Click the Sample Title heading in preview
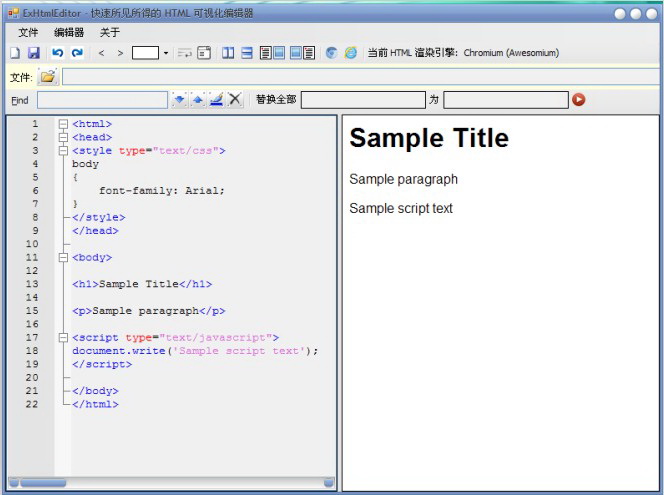Screen dimensions: 664x495 point(429,138)
